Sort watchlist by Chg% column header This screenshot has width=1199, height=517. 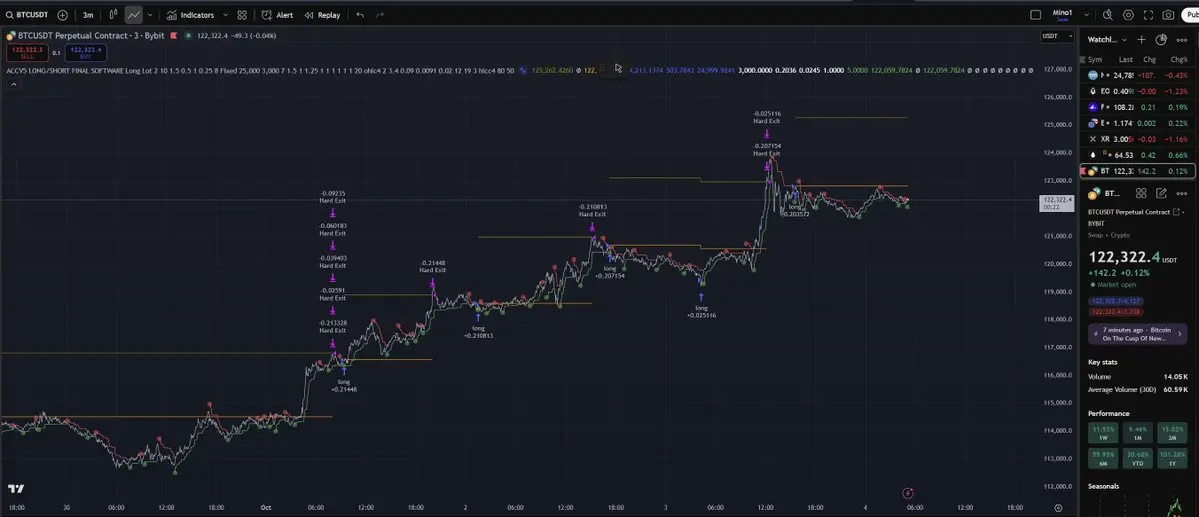(x=1178, y=59)
